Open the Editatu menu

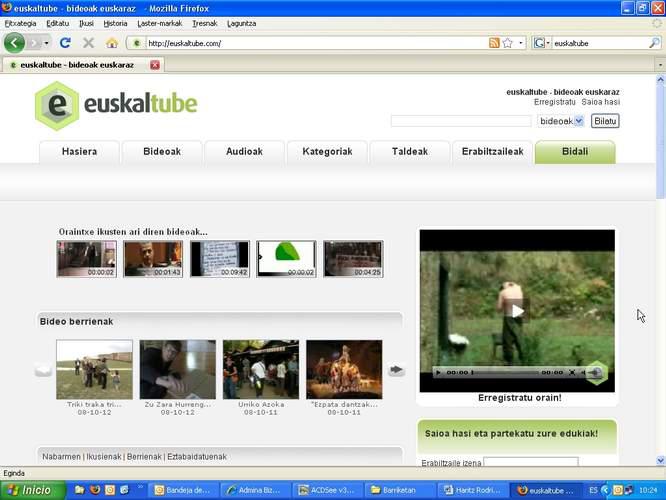point(57,23)
